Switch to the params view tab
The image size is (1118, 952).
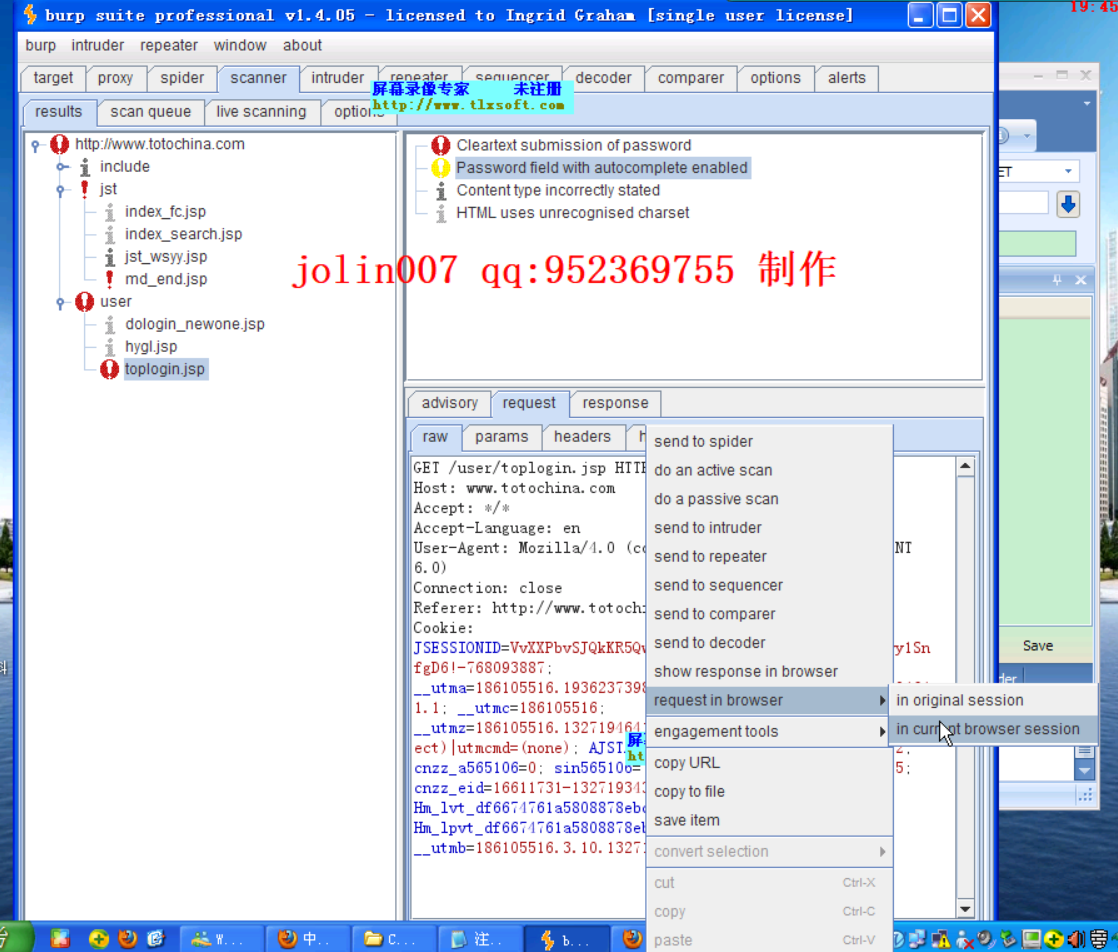coord(502,437)
